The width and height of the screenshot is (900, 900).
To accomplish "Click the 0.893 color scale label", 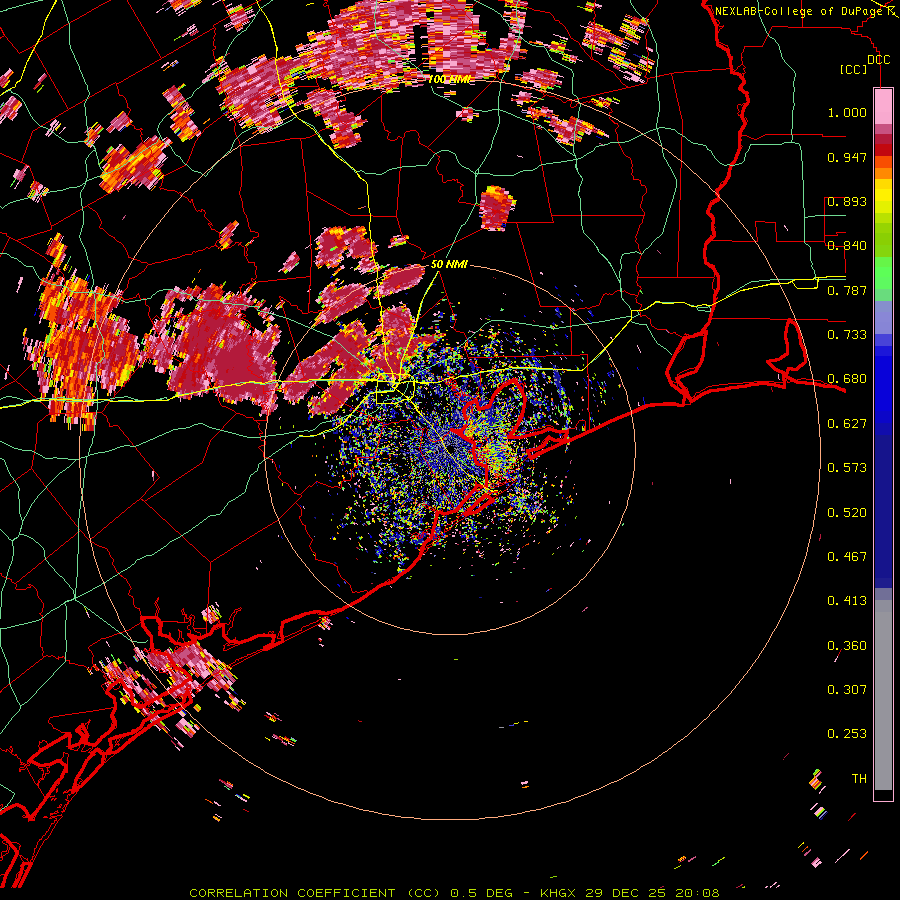I will point(847,201).
